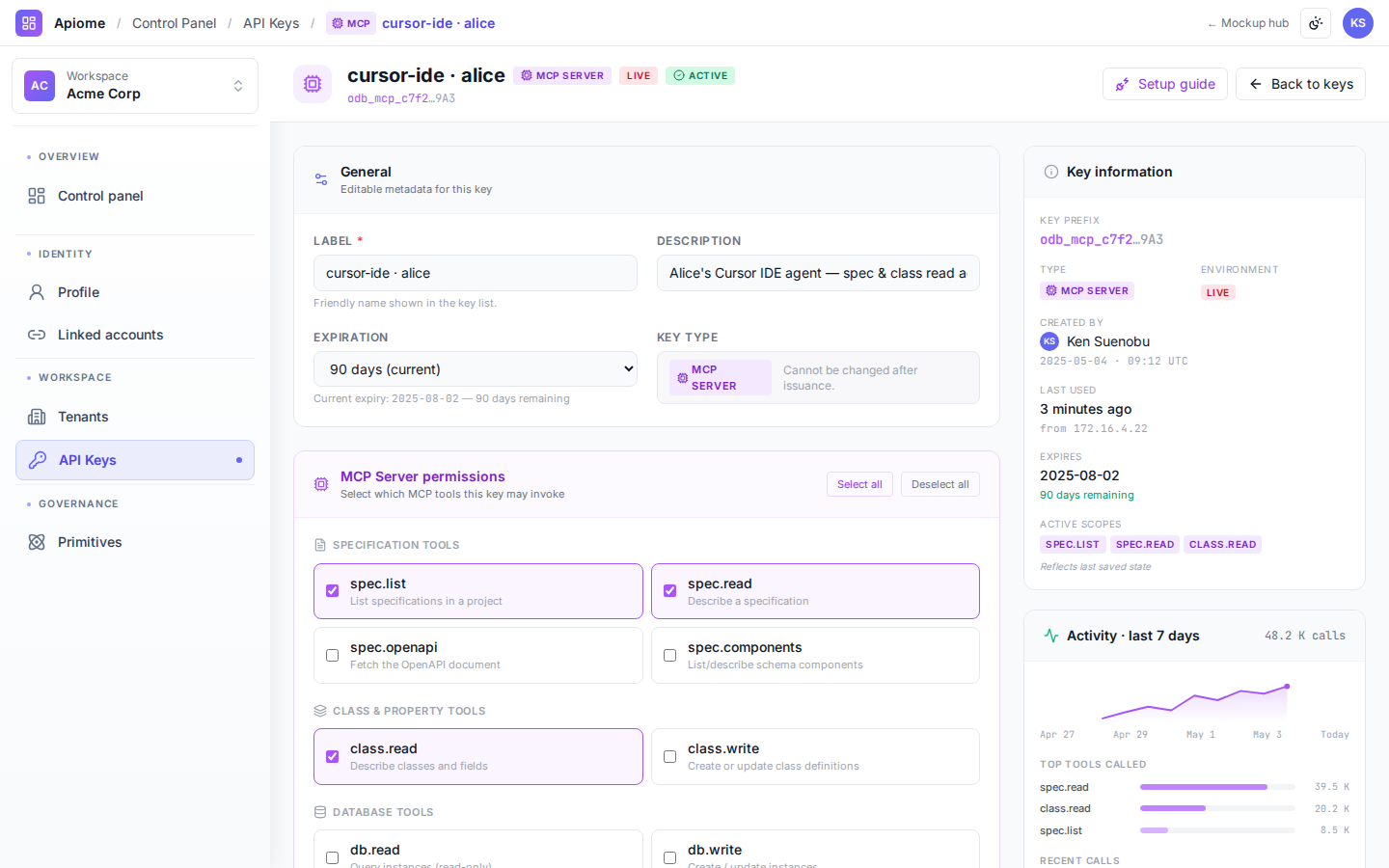Click the Tenants building icon
Screen dimensions: 1389x868
coord(37,417)
